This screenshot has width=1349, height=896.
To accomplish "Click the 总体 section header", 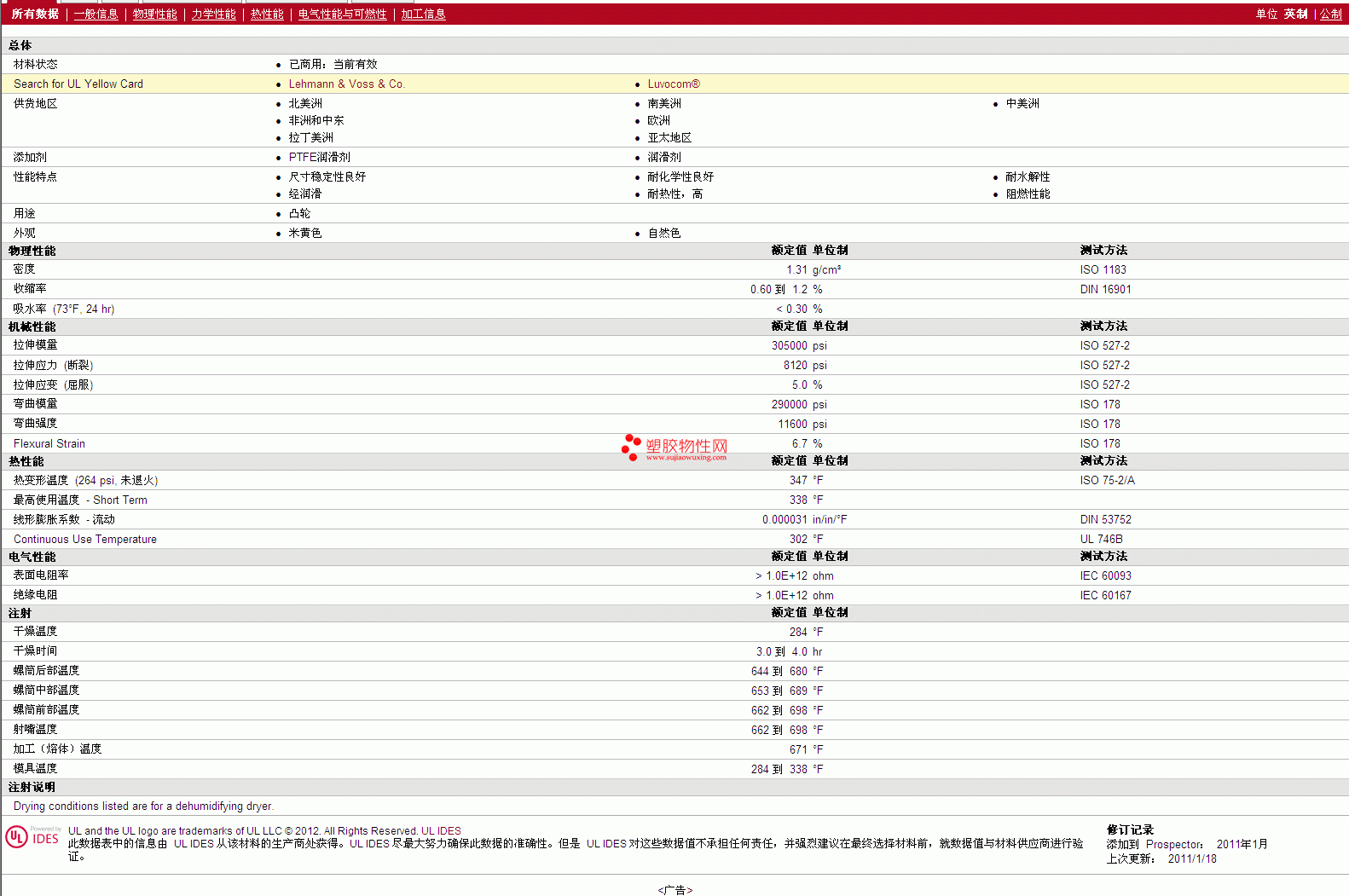I will [x=20, y=45].
